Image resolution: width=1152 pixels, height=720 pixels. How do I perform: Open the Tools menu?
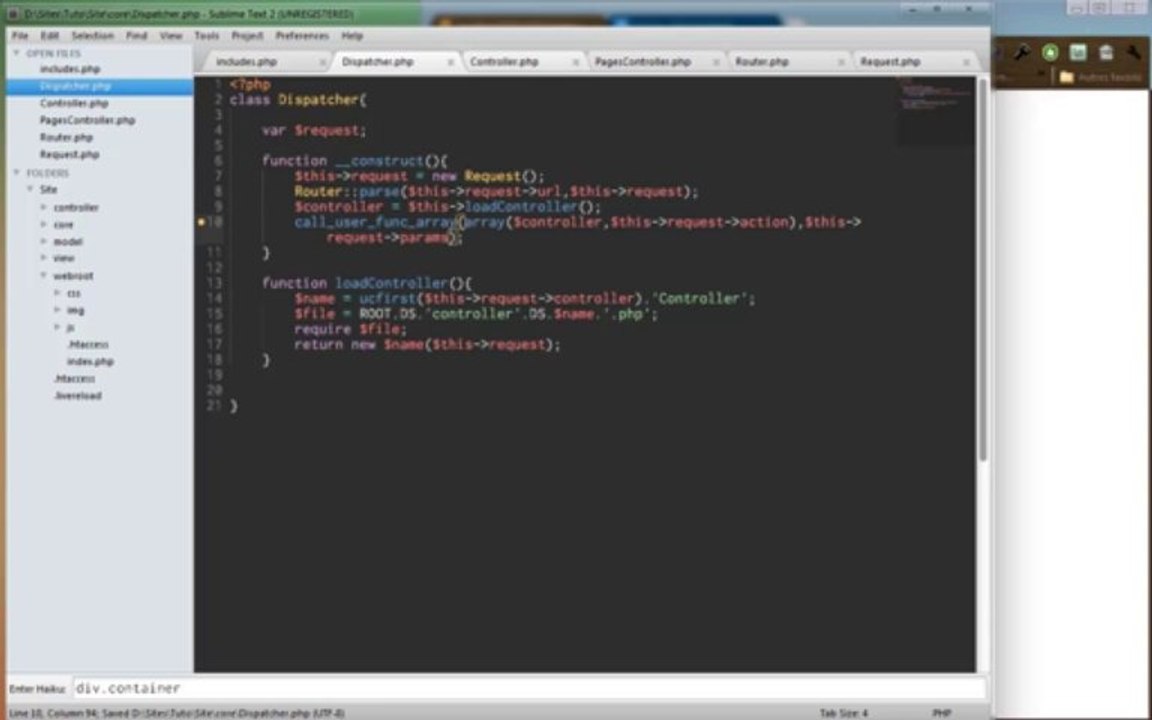[x=206, y=35]
